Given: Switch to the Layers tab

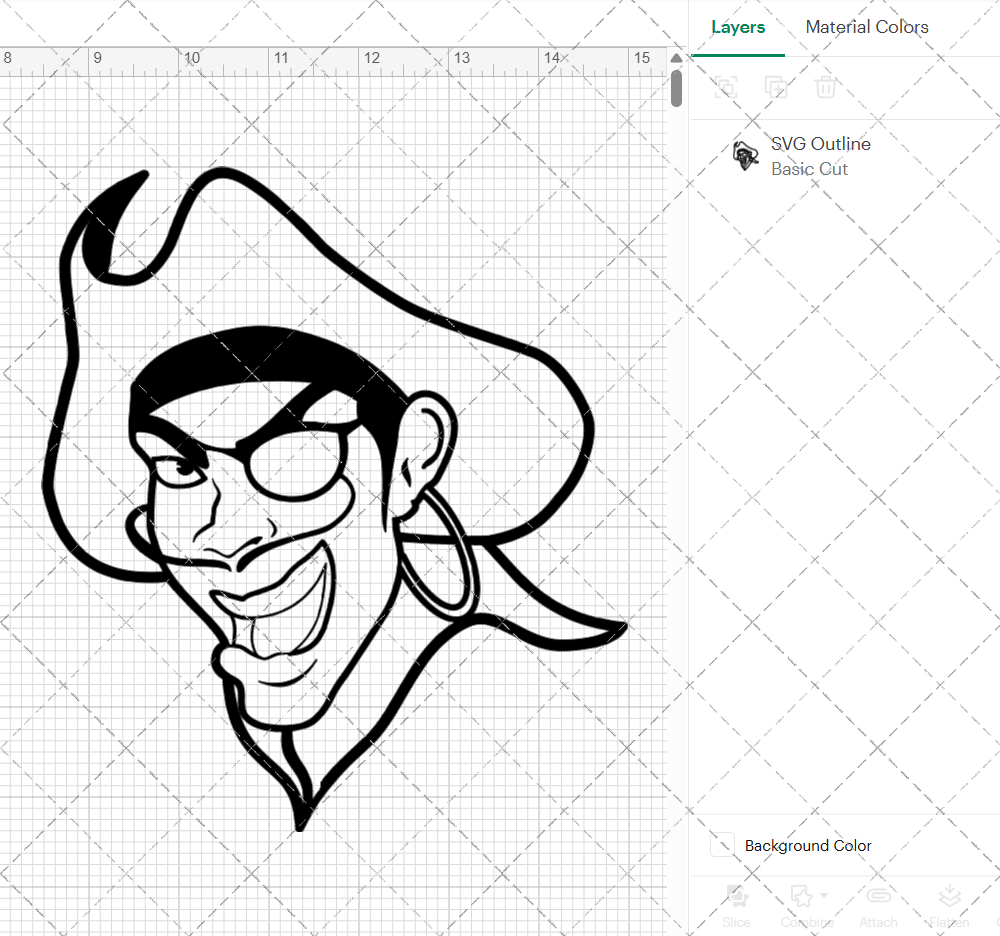Looking at the screenshot, I should tap(738, 27).
